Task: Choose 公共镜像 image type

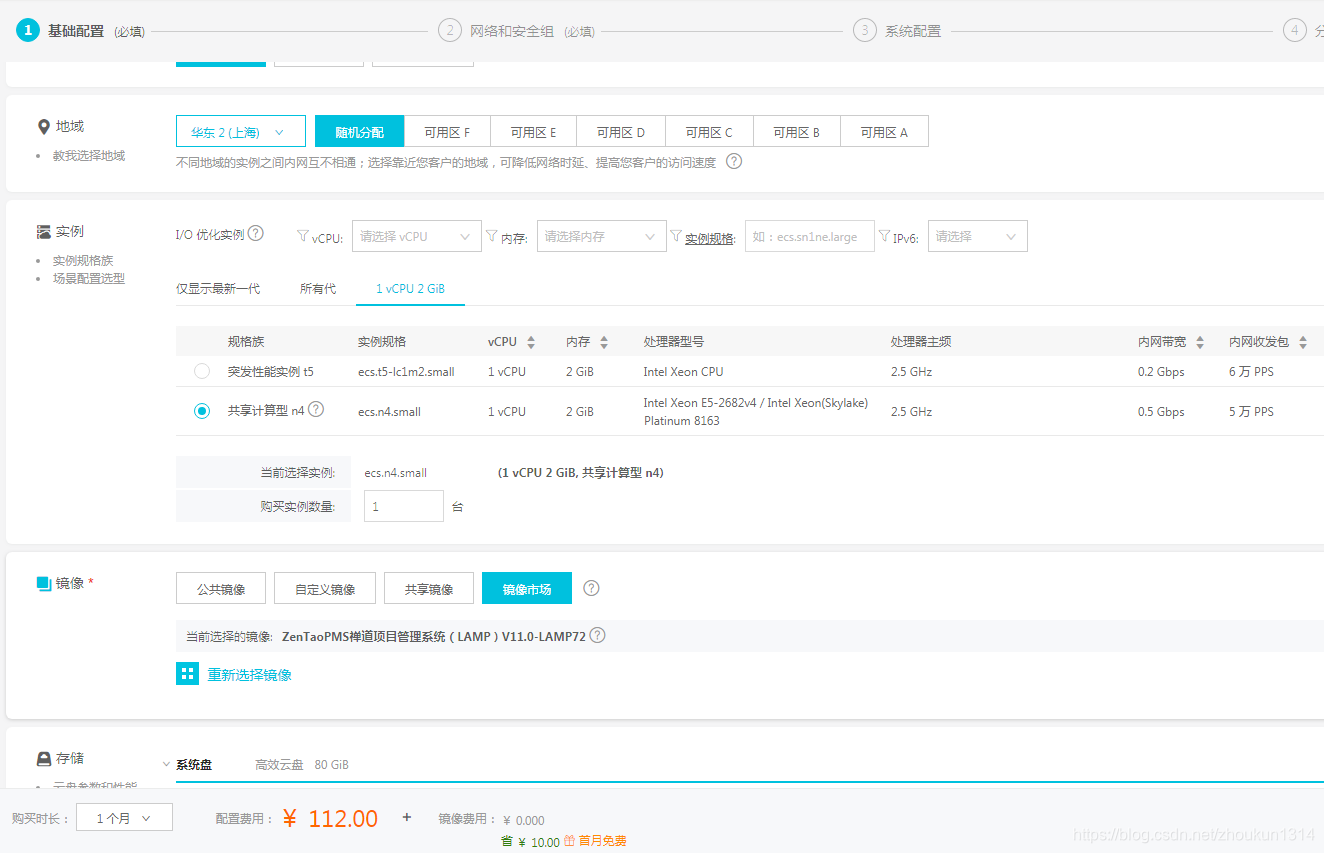Action: coord(221,588)
